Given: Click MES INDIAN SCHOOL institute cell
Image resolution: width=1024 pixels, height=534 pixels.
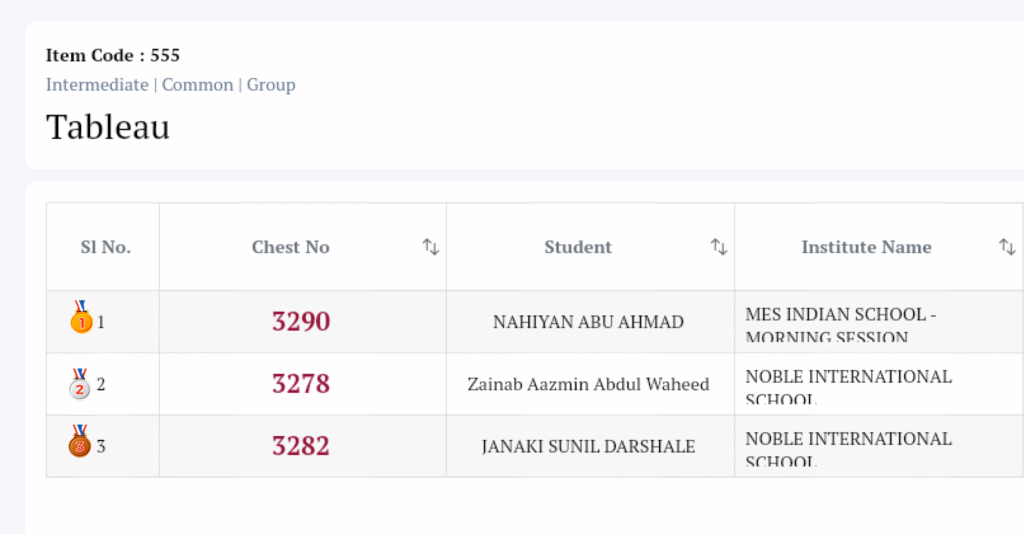Looking at the screenshot, I should [840, 324].
